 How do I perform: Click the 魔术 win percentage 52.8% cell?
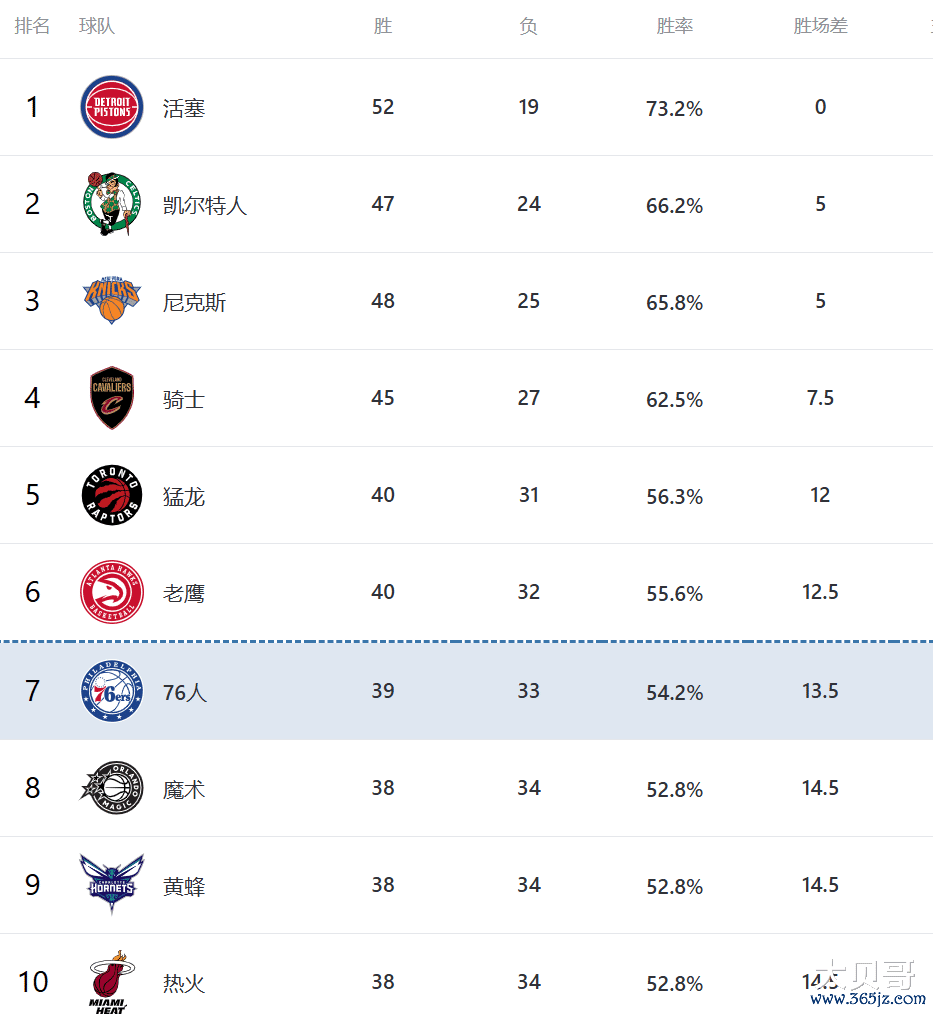(674, 789)
